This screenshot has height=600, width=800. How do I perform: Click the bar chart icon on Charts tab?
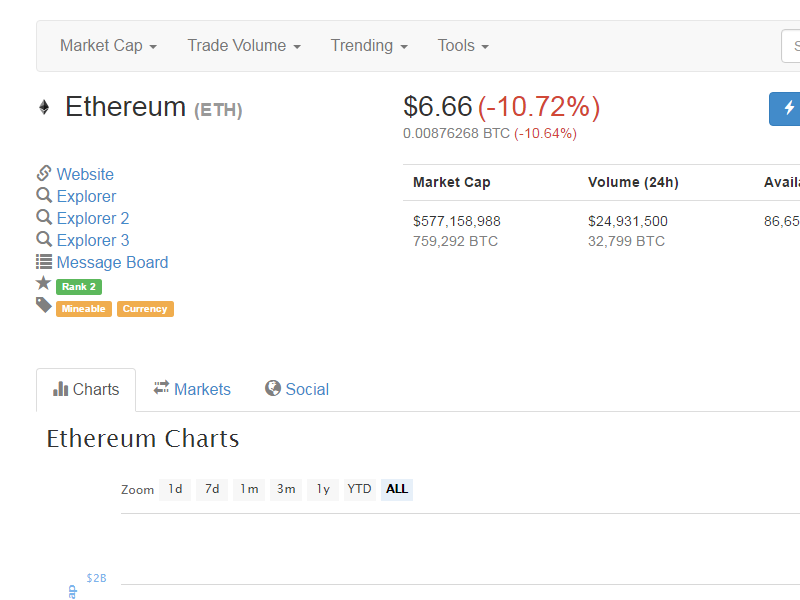click(60, 389)
